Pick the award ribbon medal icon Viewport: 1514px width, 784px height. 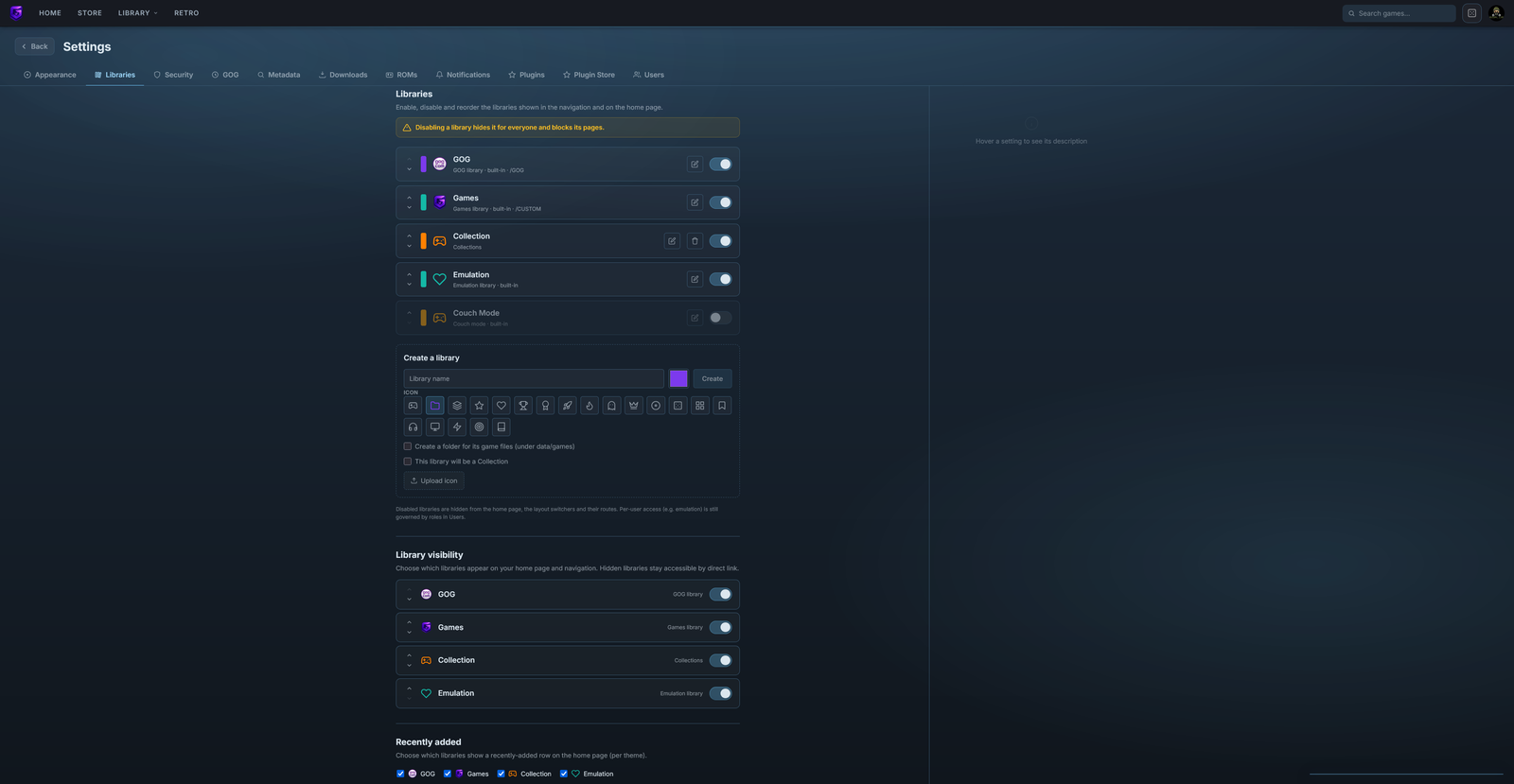[x=545, y=406]
